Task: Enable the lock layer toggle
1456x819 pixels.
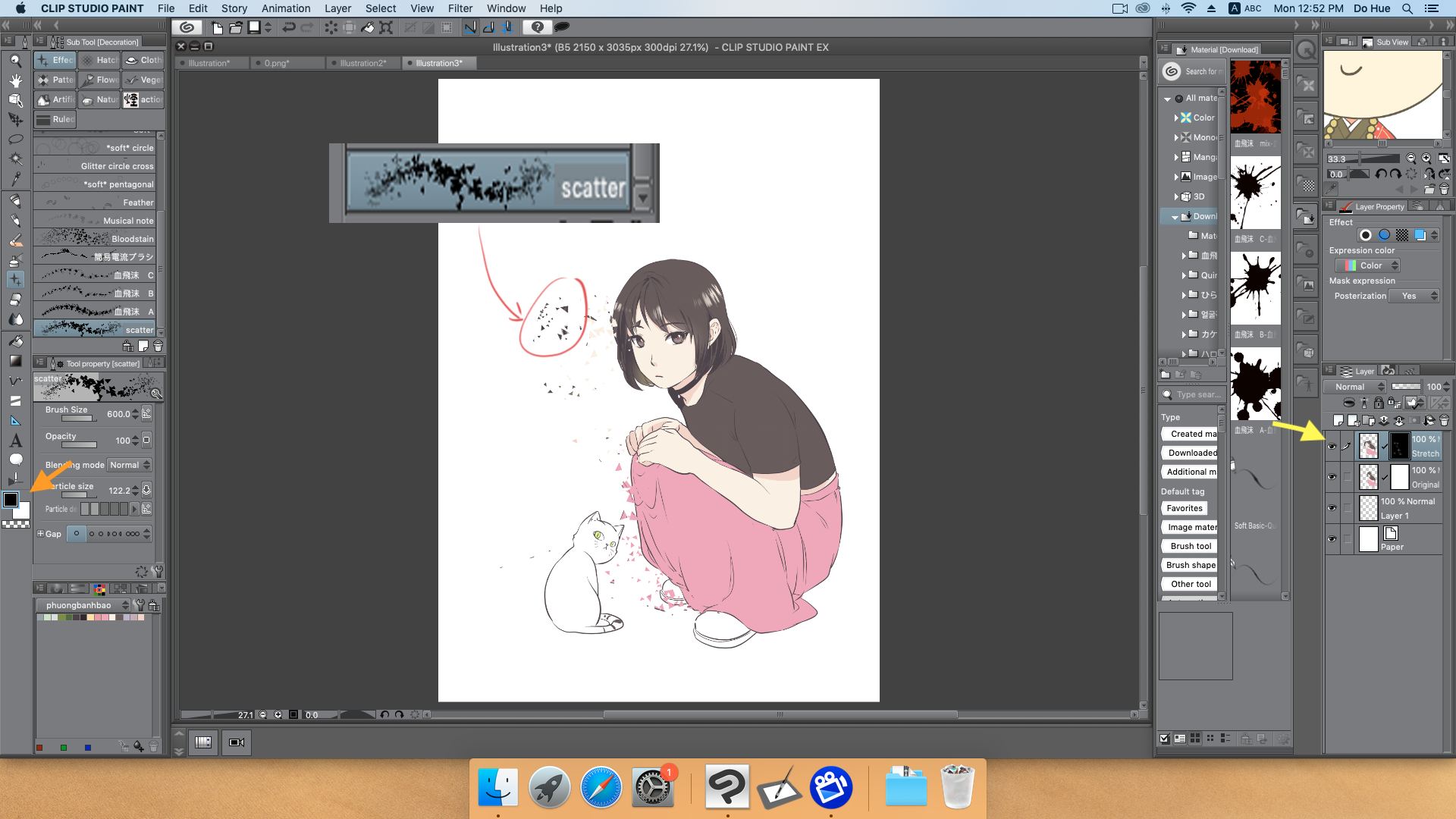Action: coord(1379,403)
